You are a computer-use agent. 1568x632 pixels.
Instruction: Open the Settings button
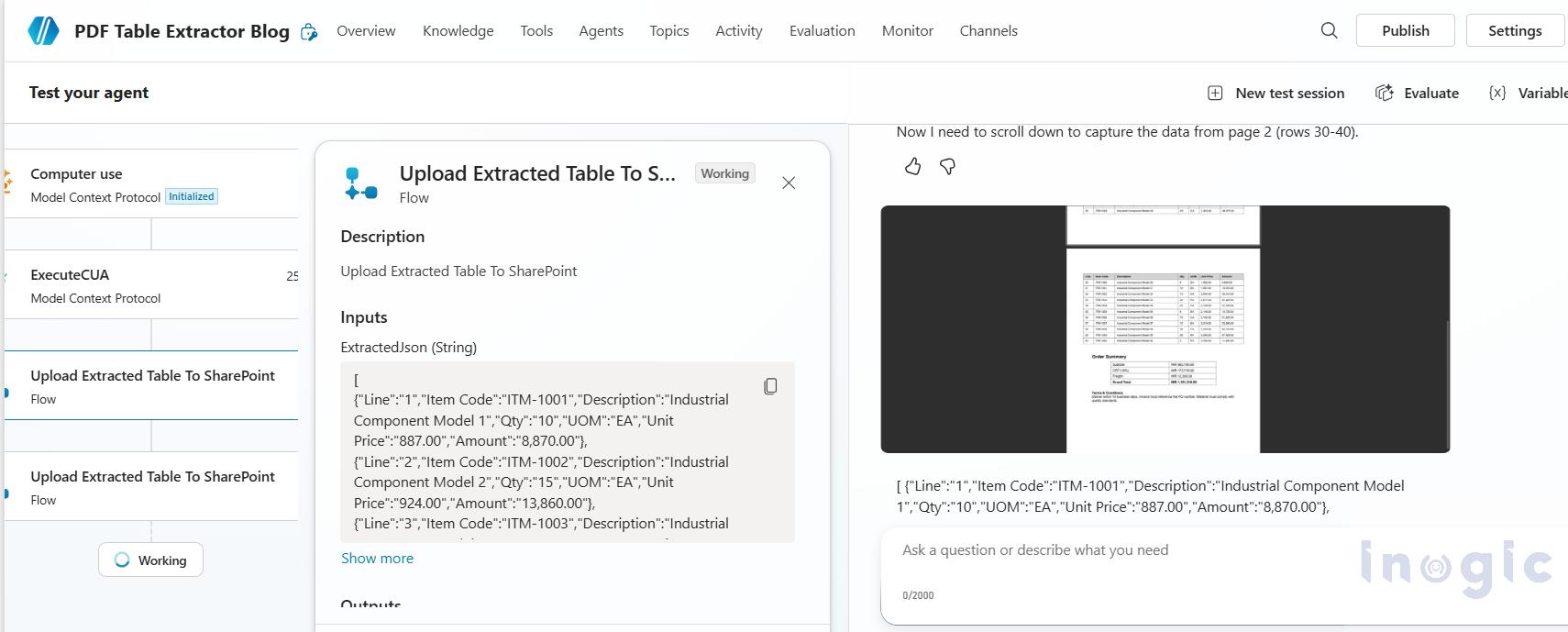1515,30
